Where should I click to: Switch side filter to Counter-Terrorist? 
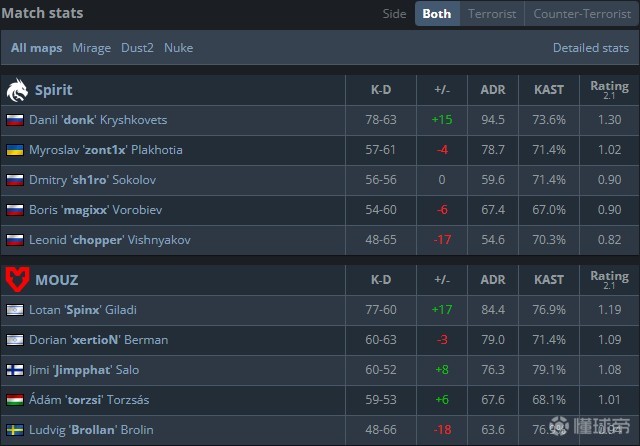click(x=582, y=14)
